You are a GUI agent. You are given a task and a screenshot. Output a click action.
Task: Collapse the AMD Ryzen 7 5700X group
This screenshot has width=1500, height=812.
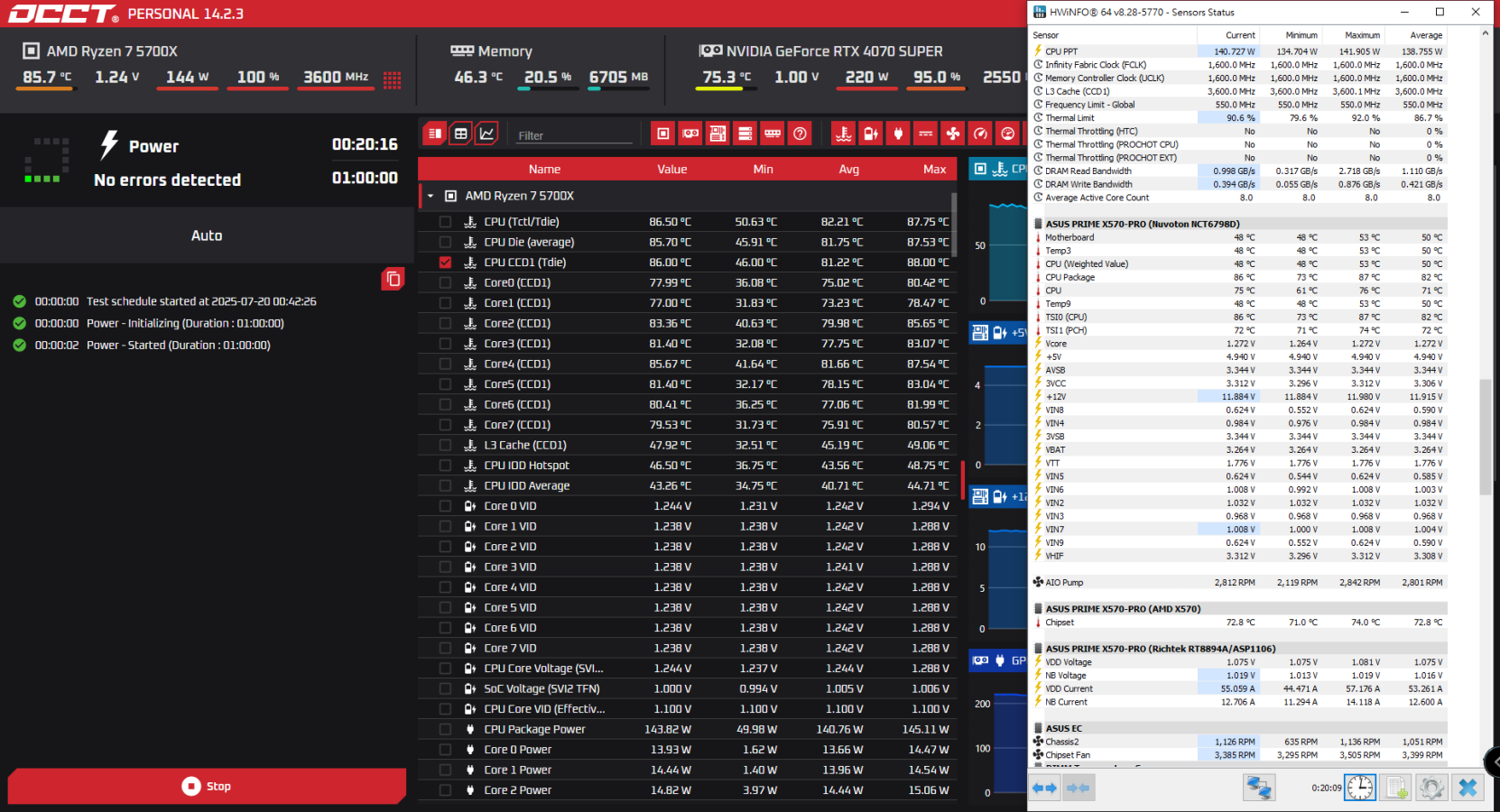[431, 196]
